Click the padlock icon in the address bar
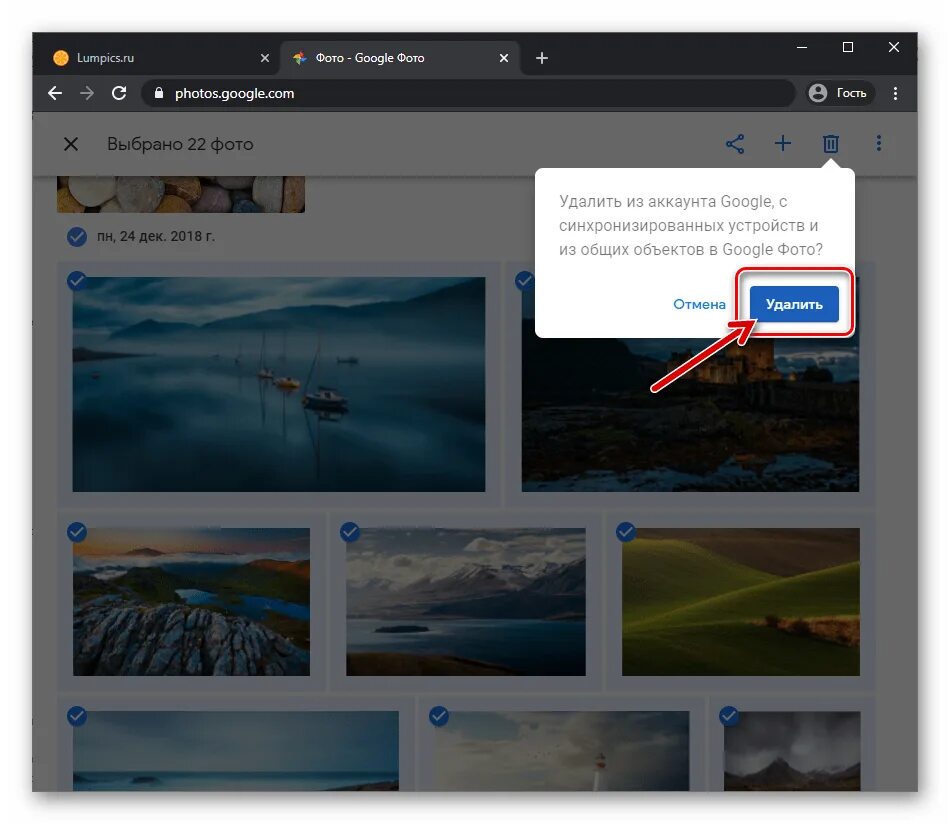The width and height of the screenshot is (950, 824). tap(159, 93)
